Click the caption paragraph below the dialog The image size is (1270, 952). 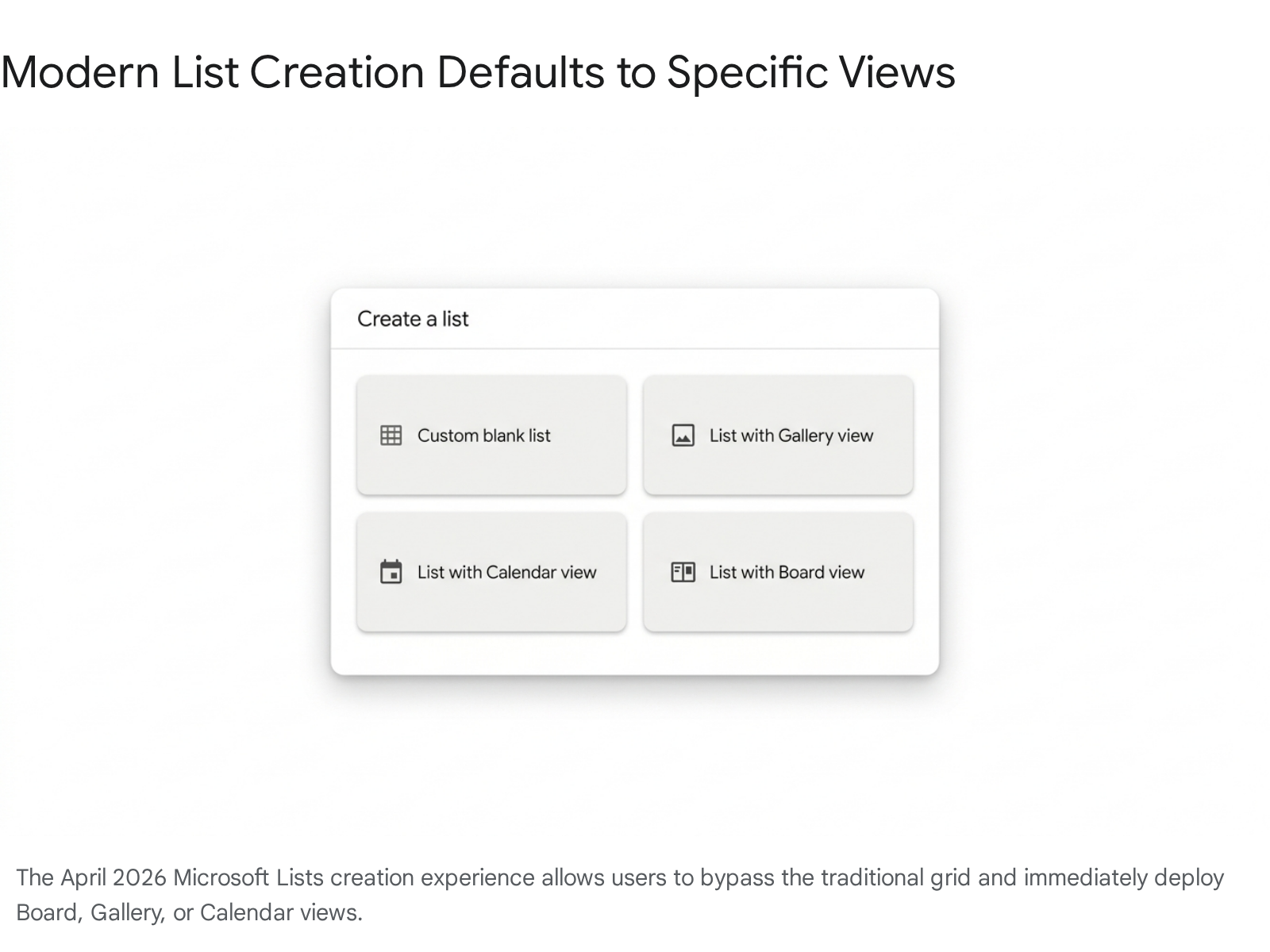tap(619, 878)
